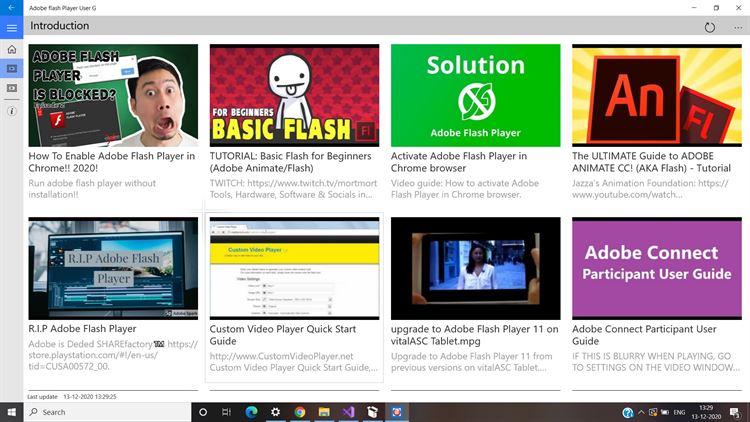Launch Google Chrome from the taskbar

pos(300,412)
